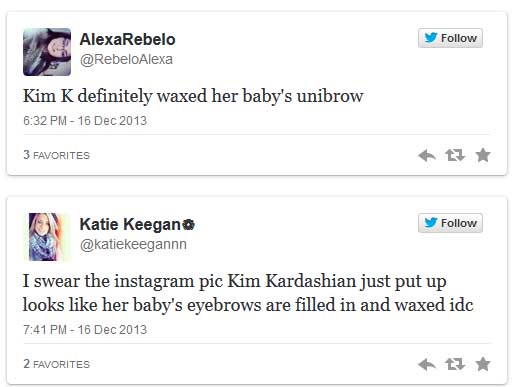Image resolution: width=517 pixels, height=387 pixels.
Task: Reply to Katie Keegan's tweet
Action: [427, 364]
